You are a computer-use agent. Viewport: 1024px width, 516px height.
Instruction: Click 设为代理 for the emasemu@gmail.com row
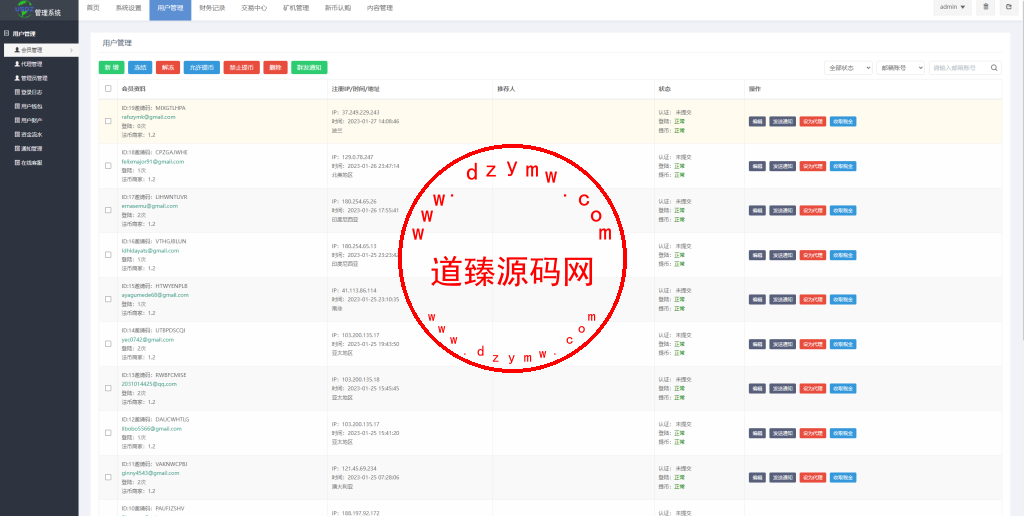(x=813, y=210)
